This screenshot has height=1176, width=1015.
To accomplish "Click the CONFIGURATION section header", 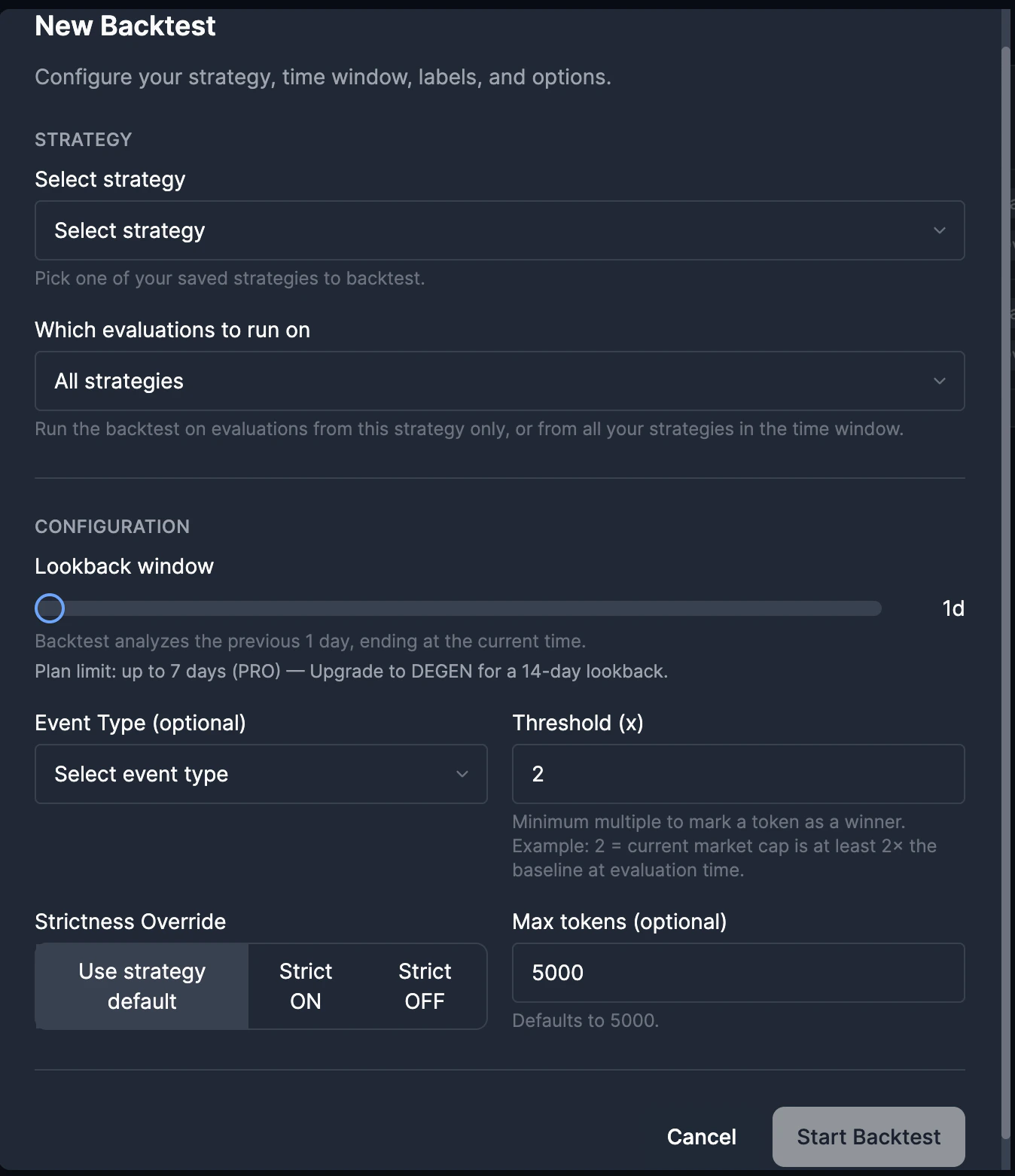I will [111, 526].
